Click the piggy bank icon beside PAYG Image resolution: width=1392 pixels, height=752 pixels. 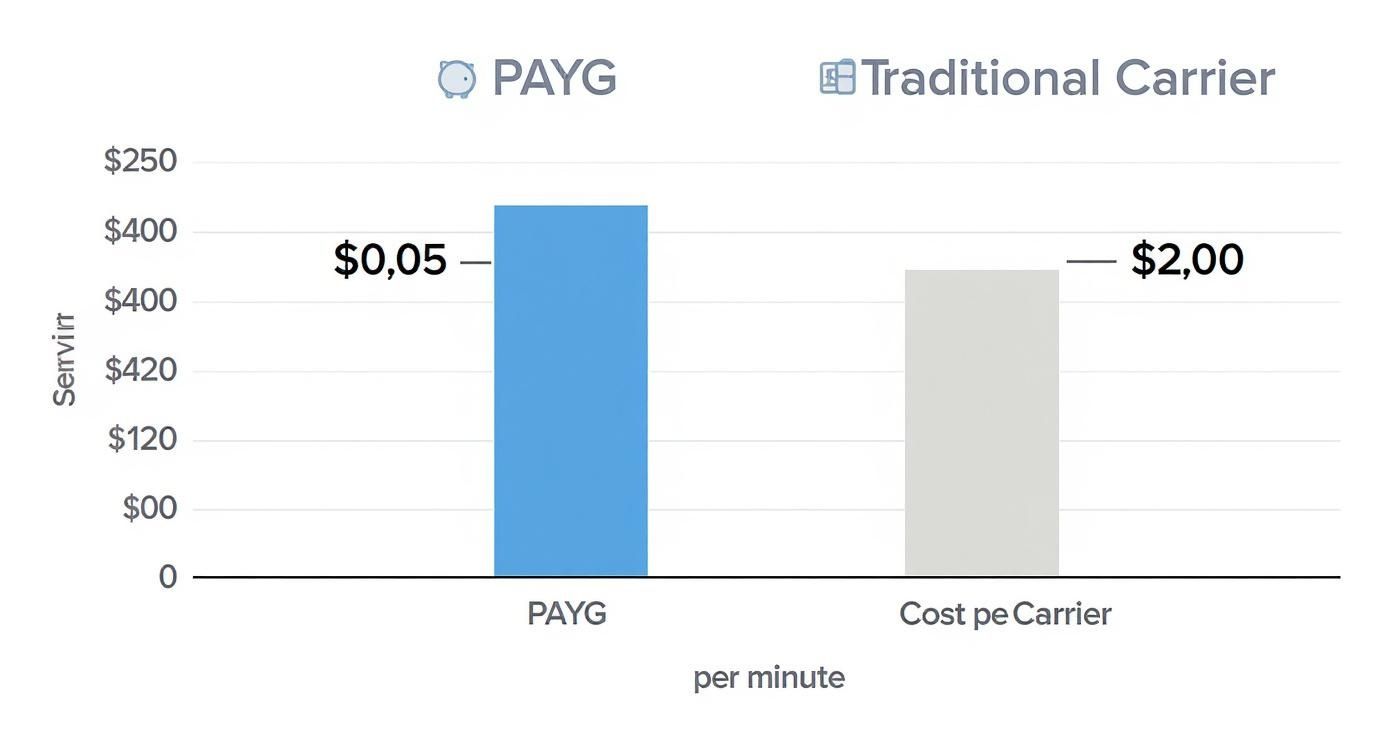coord(457,79)
